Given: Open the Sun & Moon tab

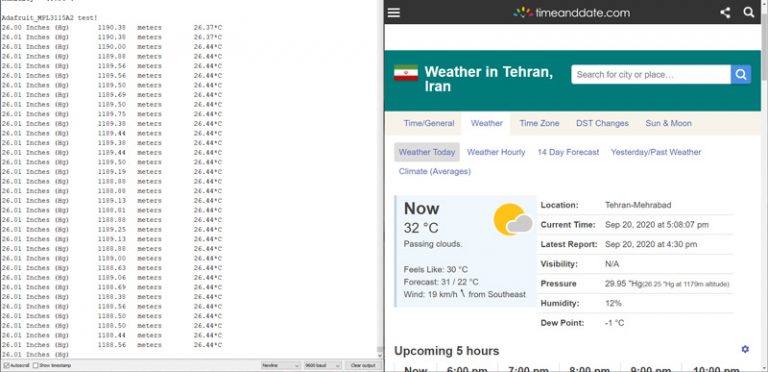Looking at the screenshot, I should 669,123.
